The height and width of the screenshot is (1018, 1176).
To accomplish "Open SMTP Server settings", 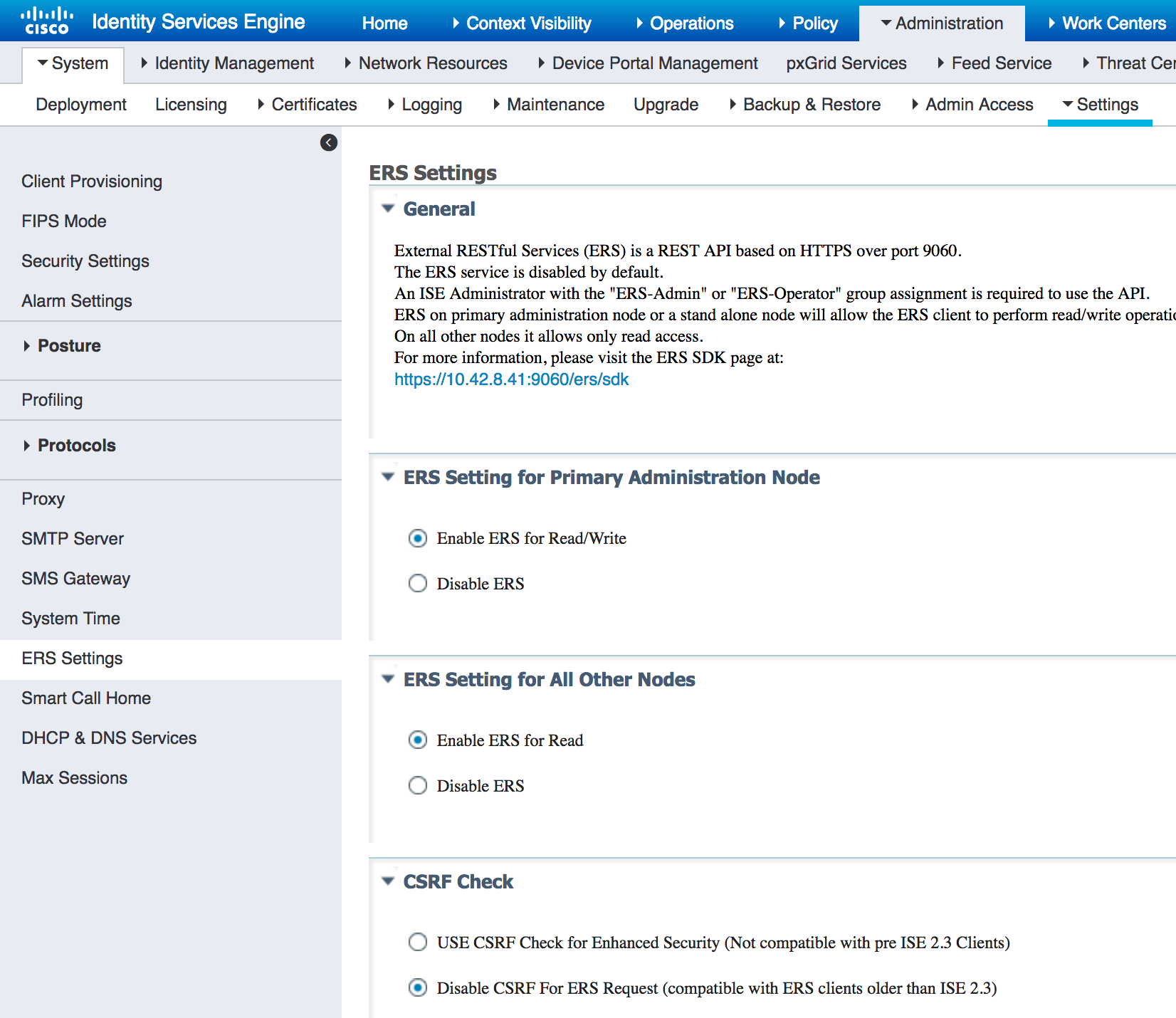I will 73,539.
